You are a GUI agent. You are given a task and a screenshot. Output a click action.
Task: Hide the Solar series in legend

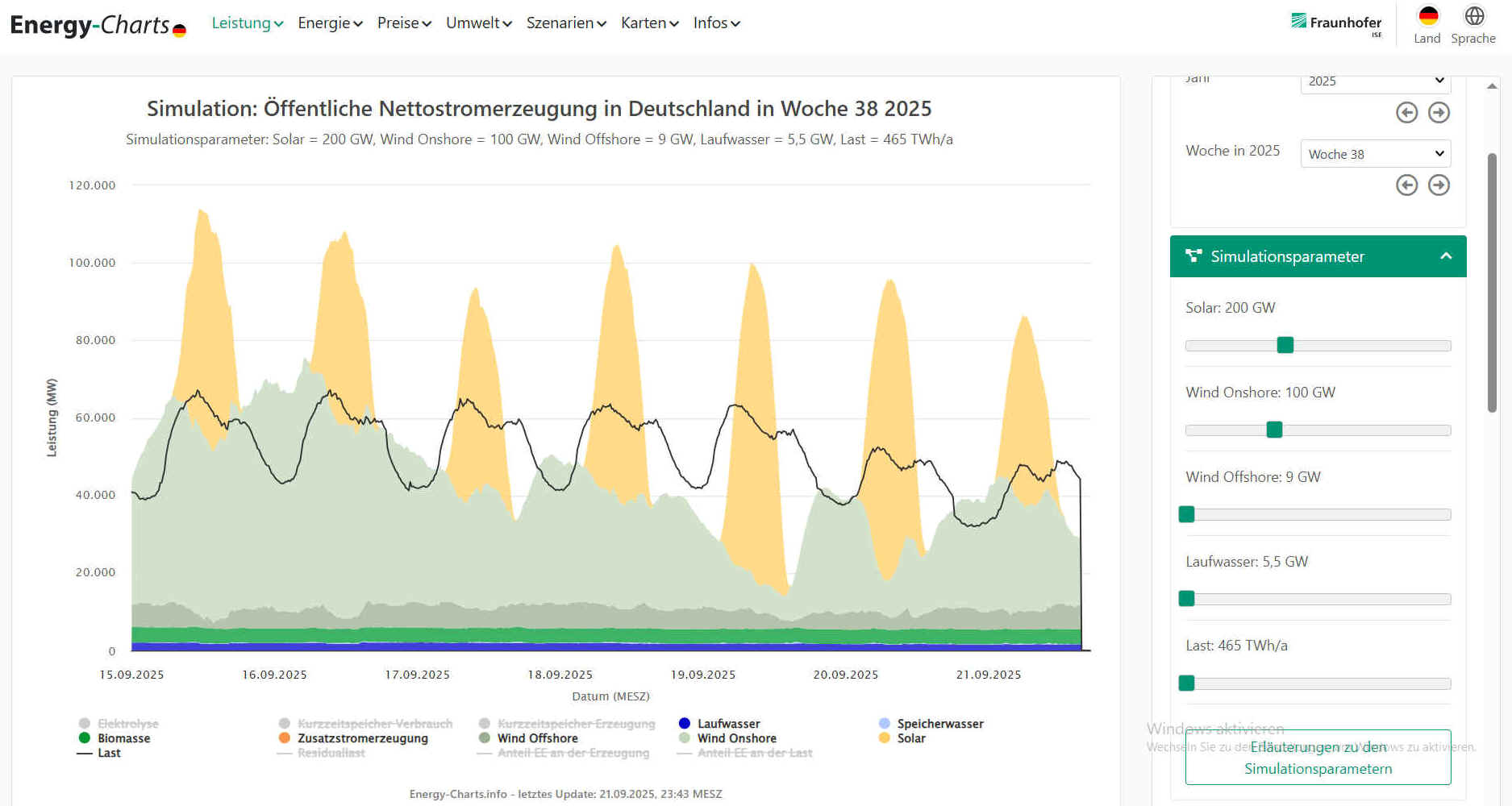click(910, 738)
